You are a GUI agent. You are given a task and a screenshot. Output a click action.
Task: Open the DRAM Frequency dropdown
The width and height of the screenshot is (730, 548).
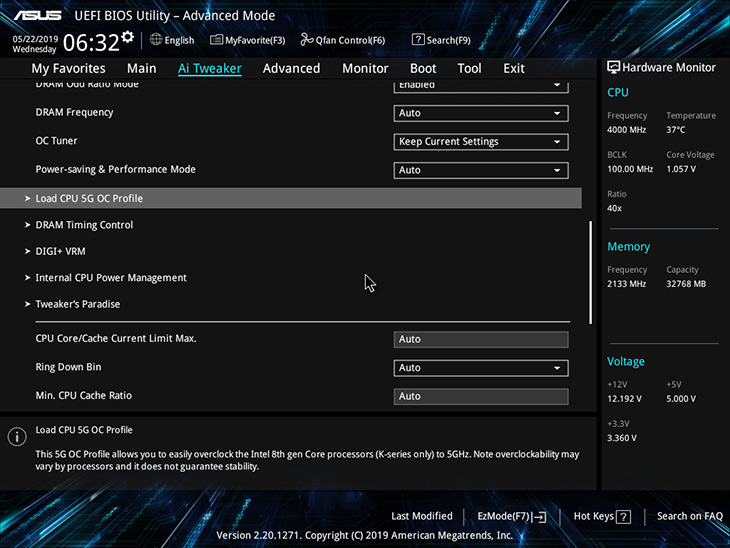(x=480, y=113)
